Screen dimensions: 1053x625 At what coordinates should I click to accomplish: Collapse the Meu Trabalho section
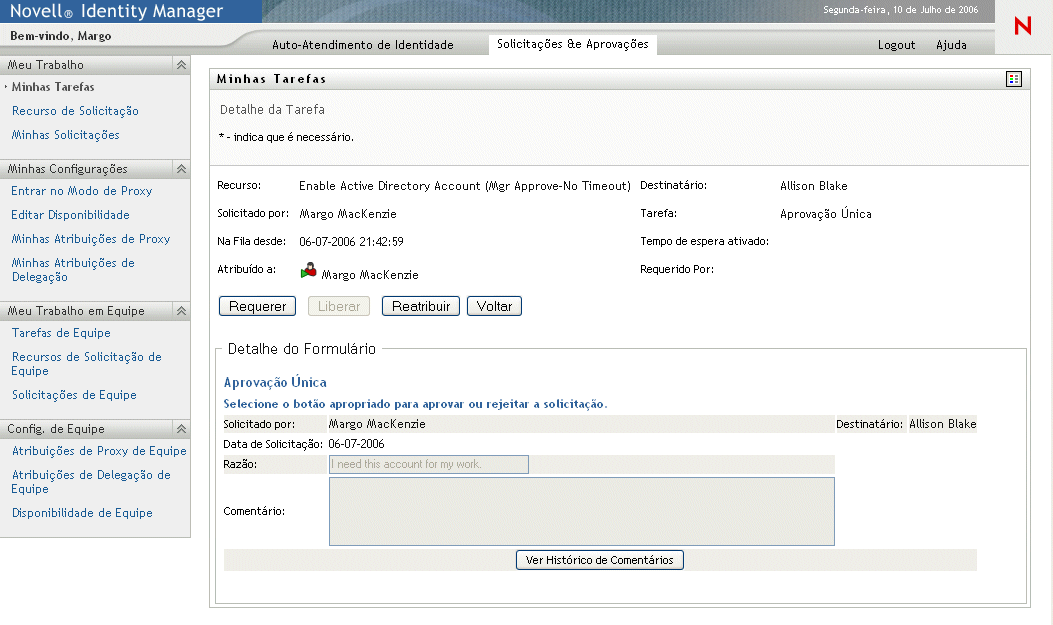pos(181,65)
